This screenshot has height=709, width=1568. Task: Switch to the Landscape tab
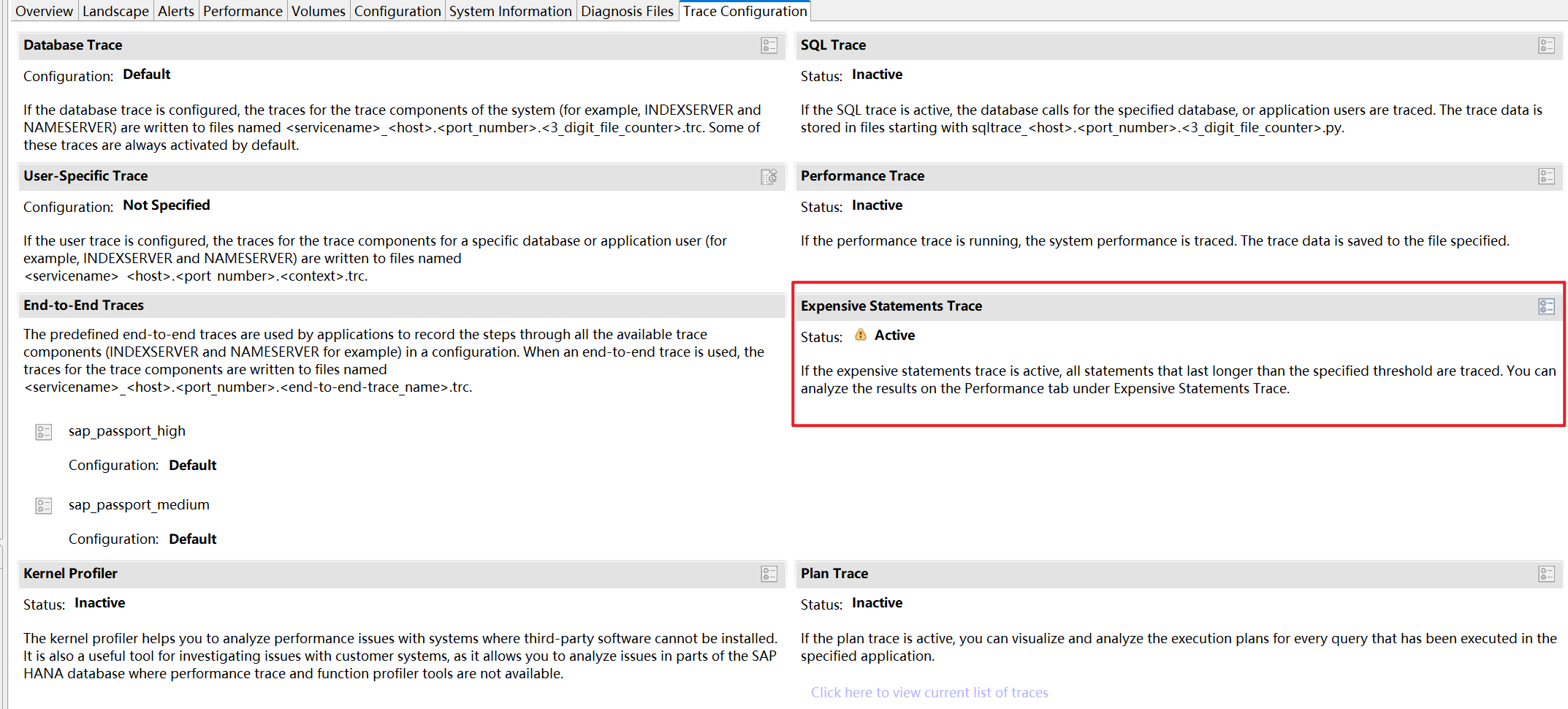click(115, 10)
